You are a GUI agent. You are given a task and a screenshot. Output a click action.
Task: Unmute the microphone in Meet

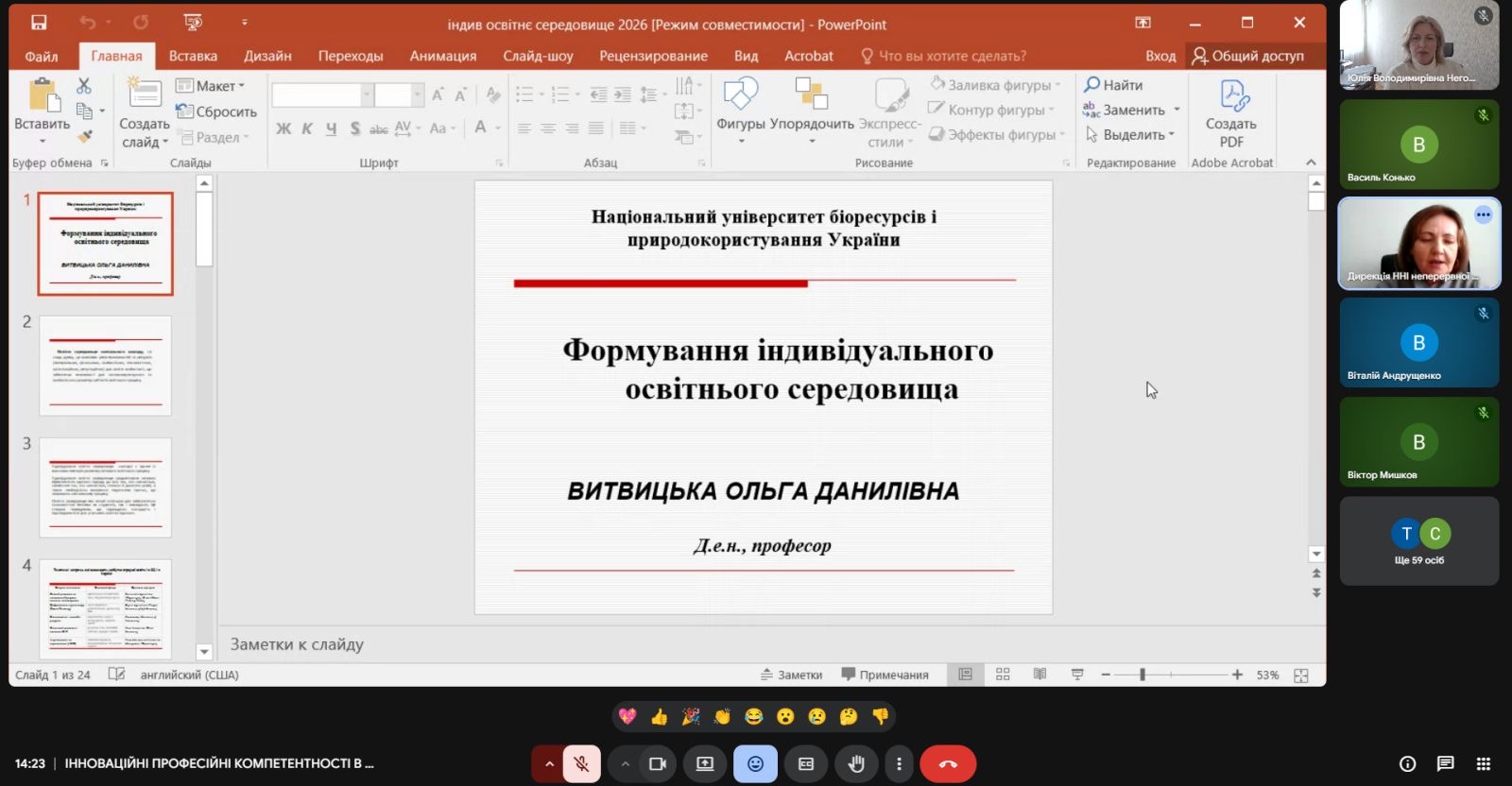(x=582, y=763)
